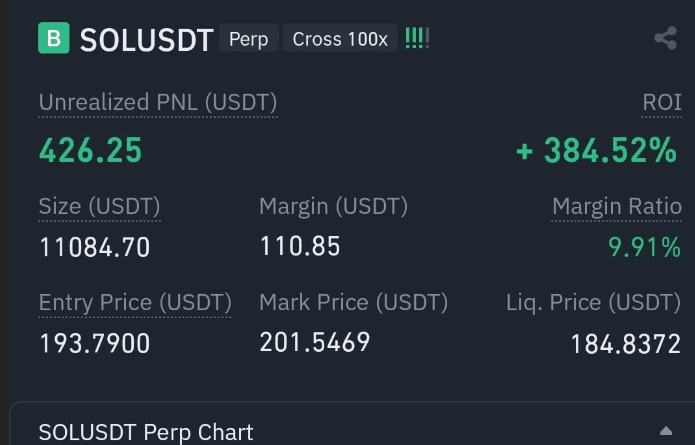The height and width of the screenshot is (445, 695).
Task: Tap the unrealized PNL value 426.25
Action: click(91, 151)
